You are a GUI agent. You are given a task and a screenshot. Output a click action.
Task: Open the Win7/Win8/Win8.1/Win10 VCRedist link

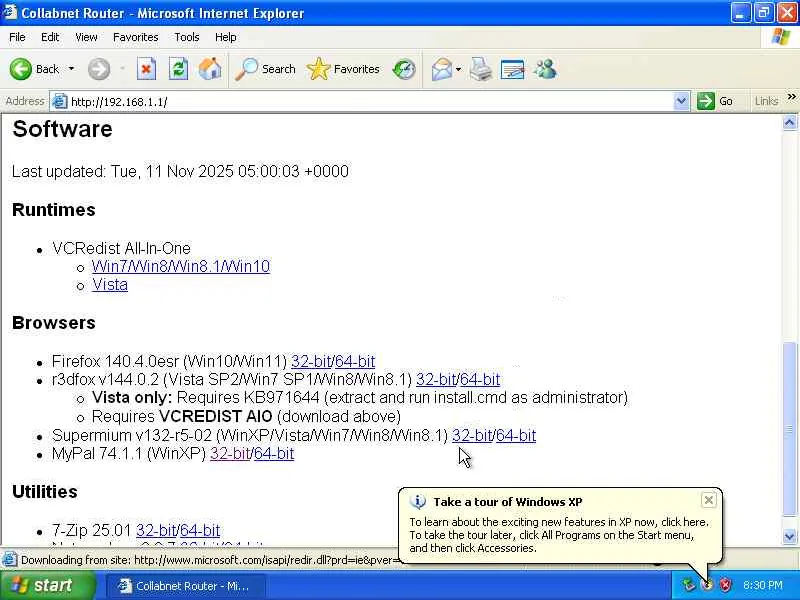[x=181, y=266]
